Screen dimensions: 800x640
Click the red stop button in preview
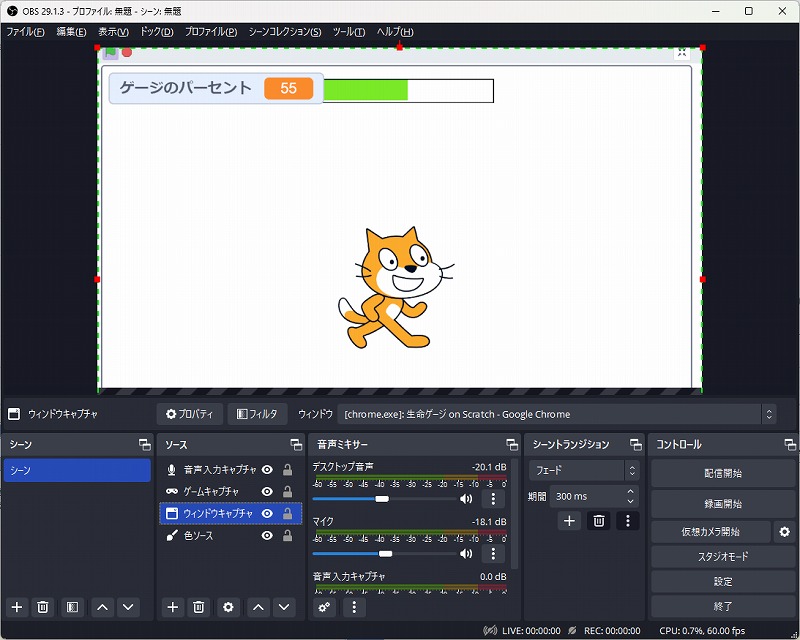(127, 52)
